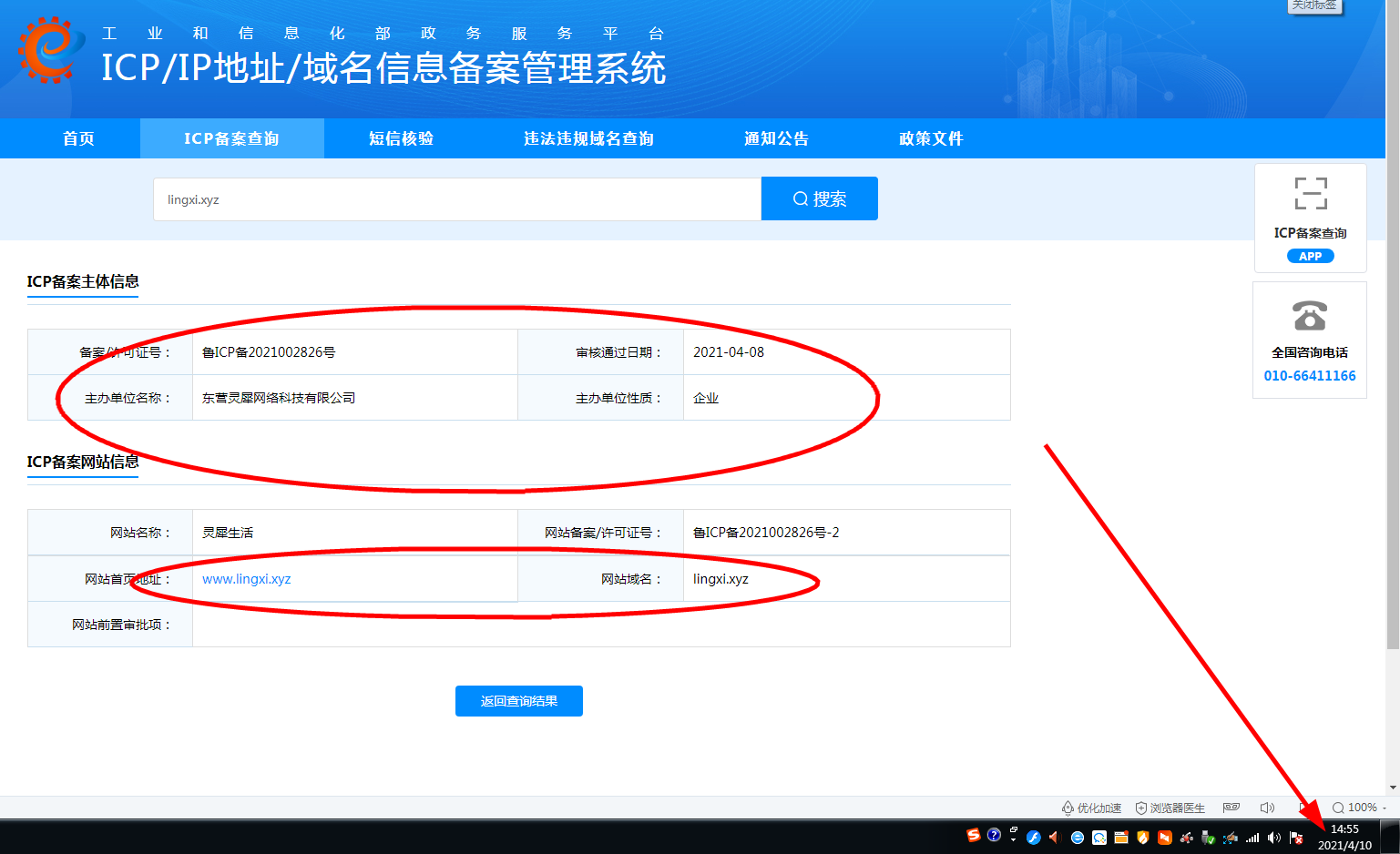The width and height of the screenshot is (1400, 854).
Task: Click the lingxi.xyz search input field
Action: pos(457,199)
